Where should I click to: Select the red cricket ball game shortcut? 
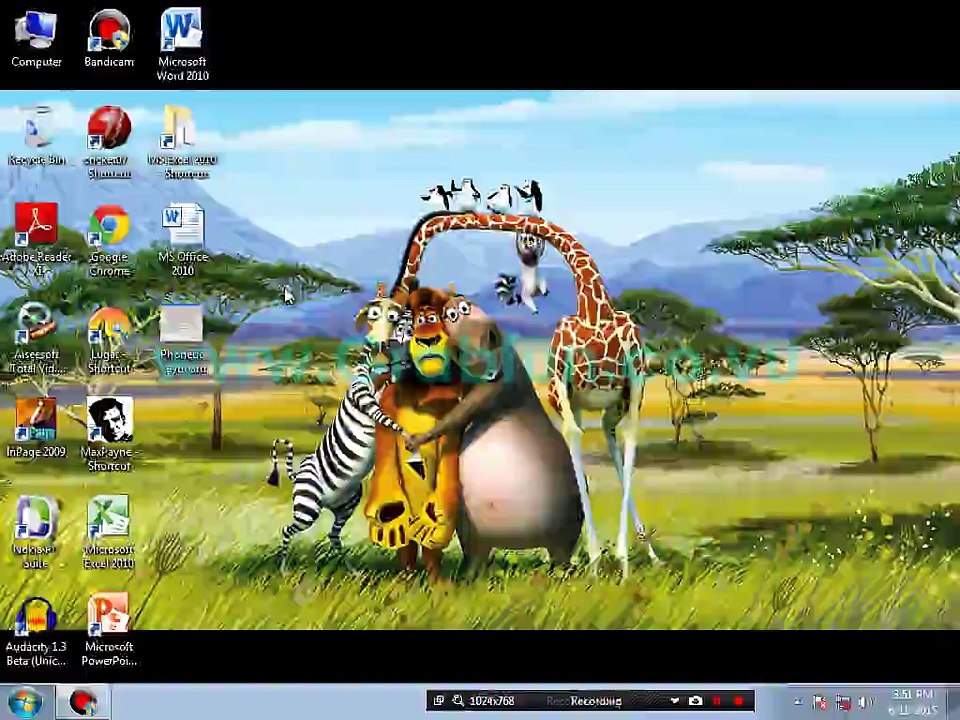[x=109, y=142]
